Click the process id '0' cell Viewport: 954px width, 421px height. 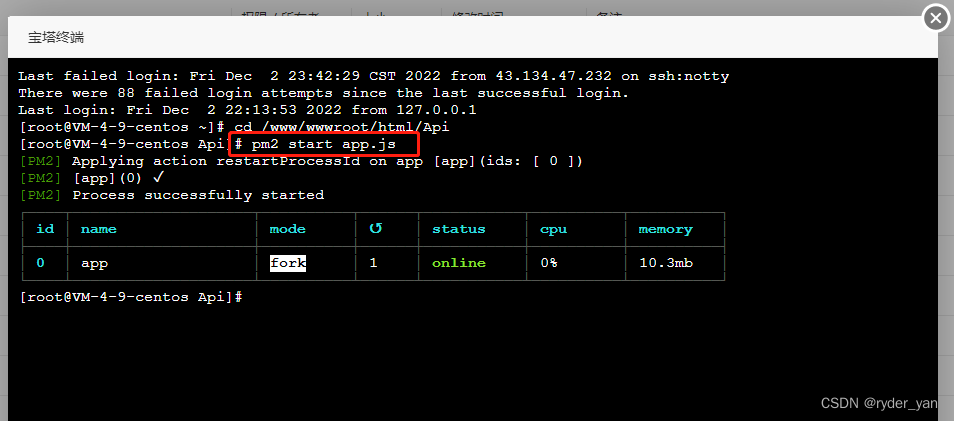coord(41,263)
